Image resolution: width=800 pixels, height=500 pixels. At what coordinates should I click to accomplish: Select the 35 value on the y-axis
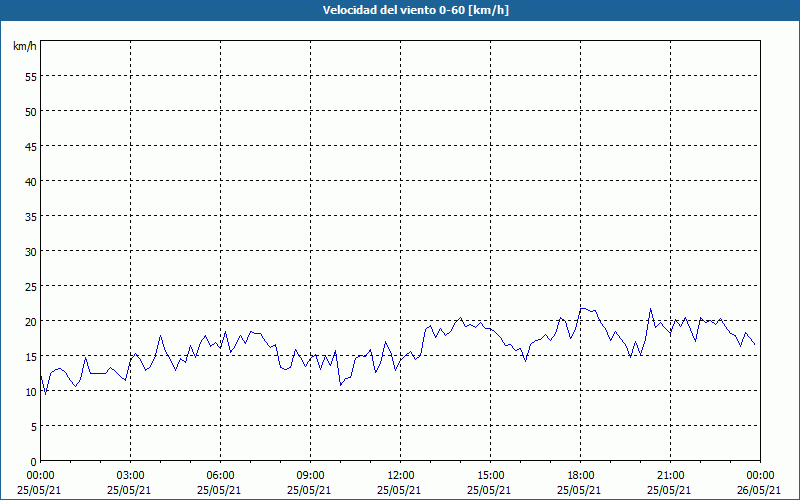(x=31, y=217)
